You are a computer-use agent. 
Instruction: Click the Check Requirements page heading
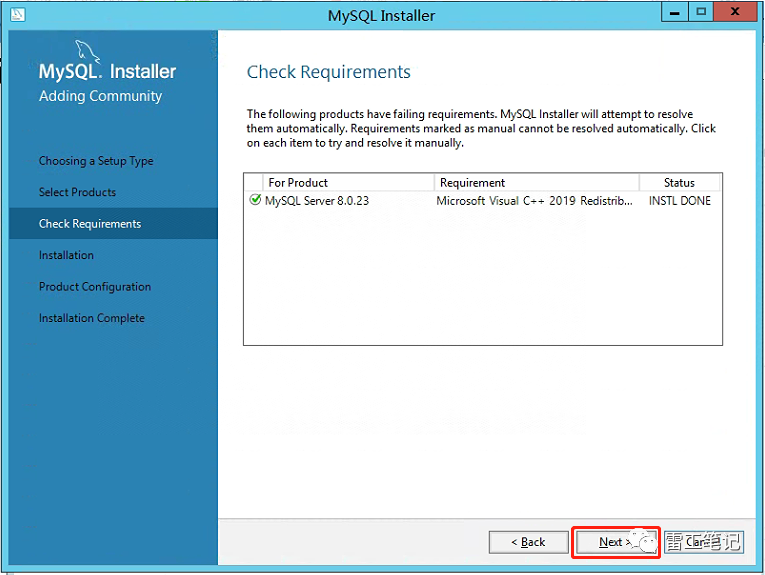pos(329,72)
